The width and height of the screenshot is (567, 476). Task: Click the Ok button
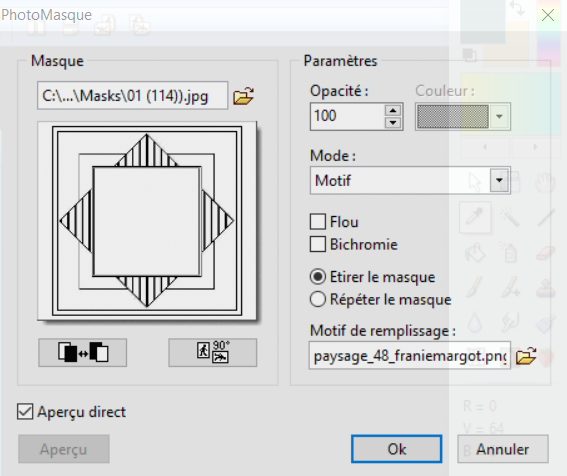point(397,449)
